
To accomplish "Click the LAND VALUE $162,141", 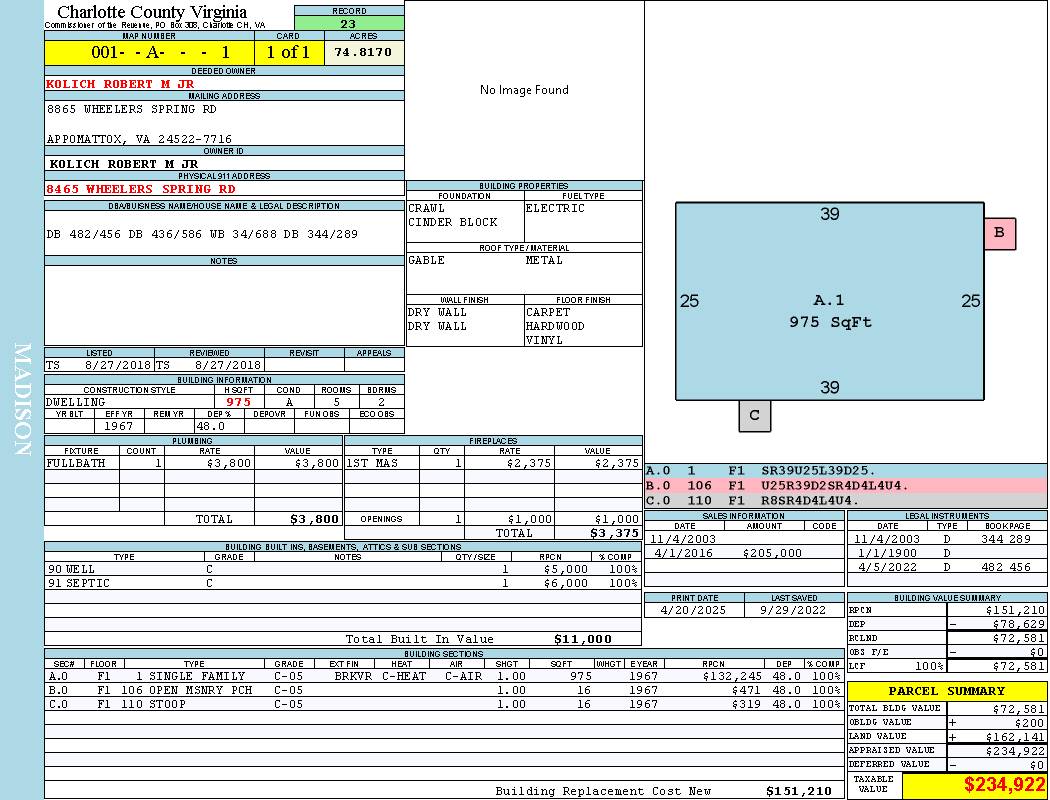I will (1015, 737).
